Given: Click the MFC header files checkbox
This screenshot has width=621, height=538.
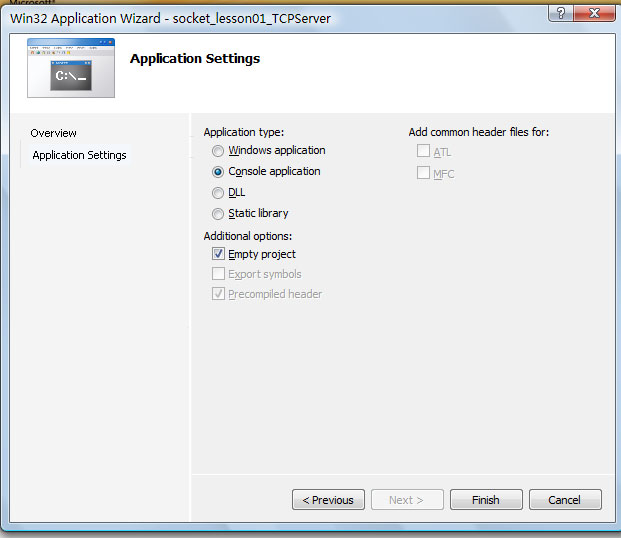Looking at the screenshot, I should pos(423,173).
